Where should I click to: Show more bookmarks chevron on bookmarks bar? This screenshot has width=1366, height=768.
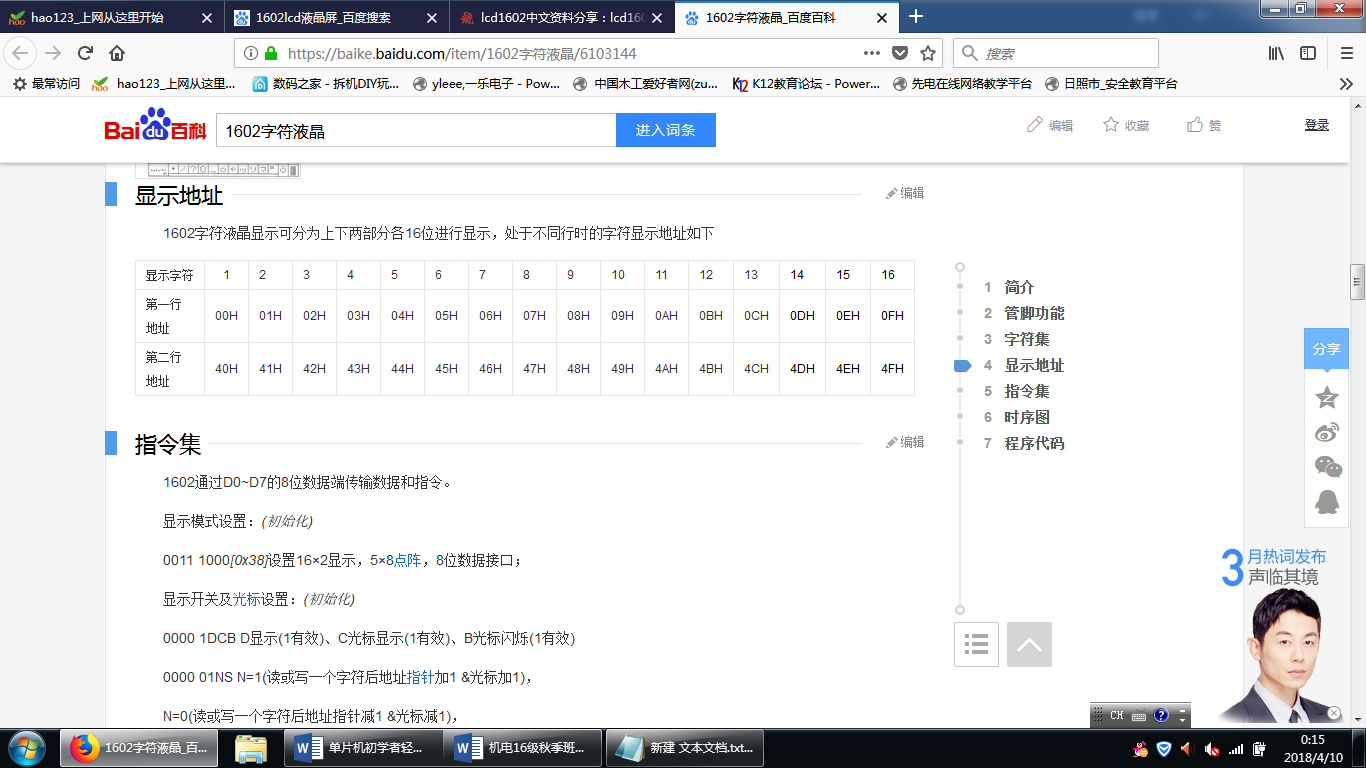[x=1346, y=84]
